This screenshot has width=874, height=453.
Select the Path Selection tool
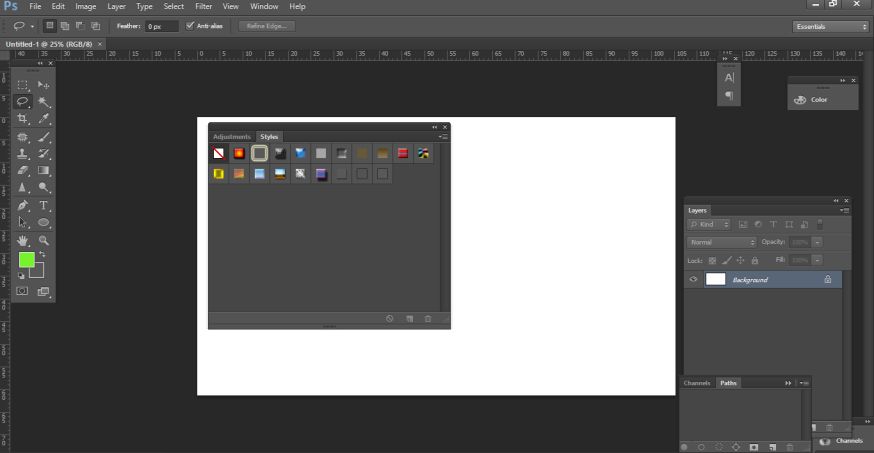click(x=22, y=222)
